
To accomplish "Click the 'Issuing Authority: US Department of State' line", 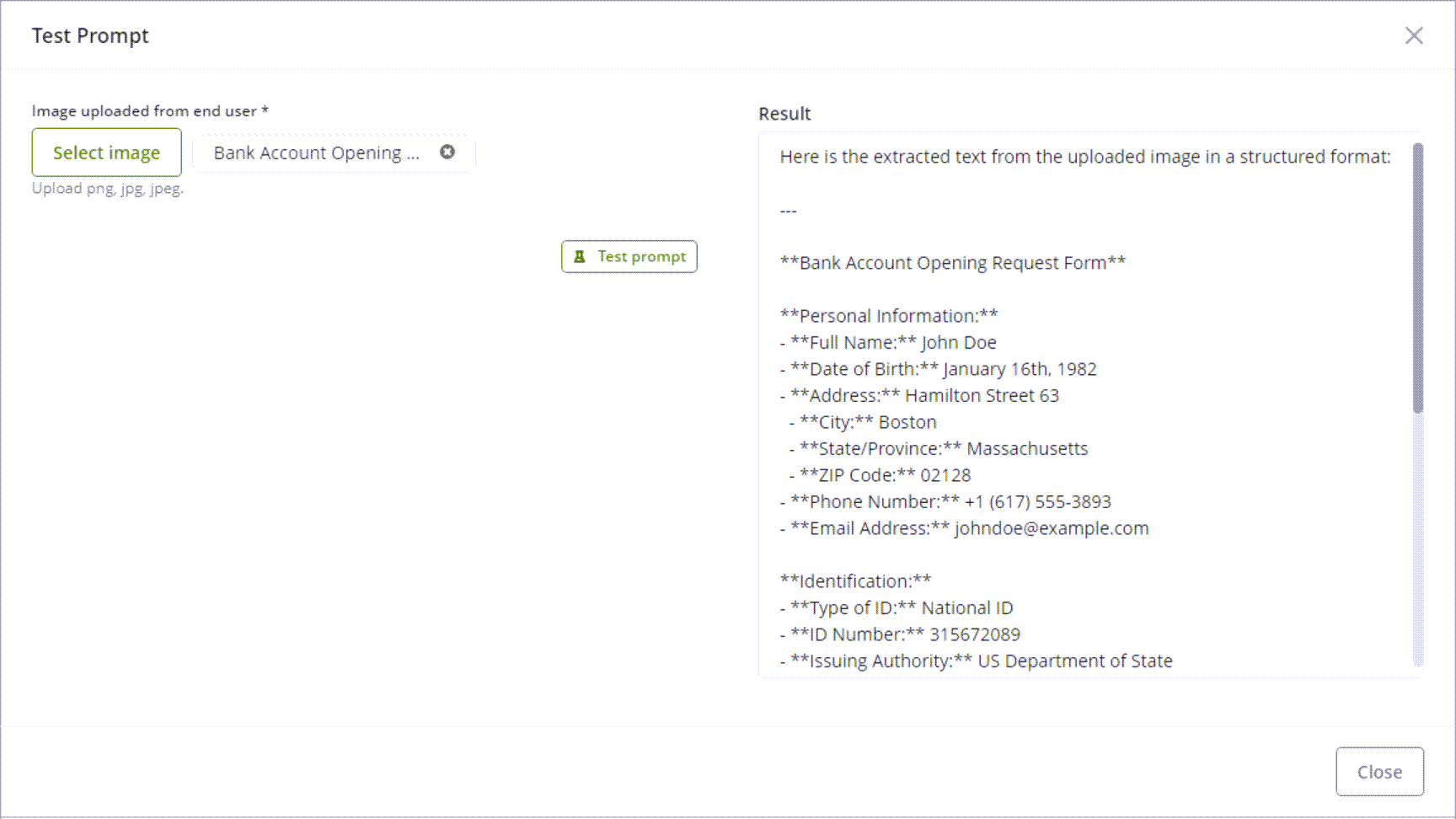I will click(976, 661).
